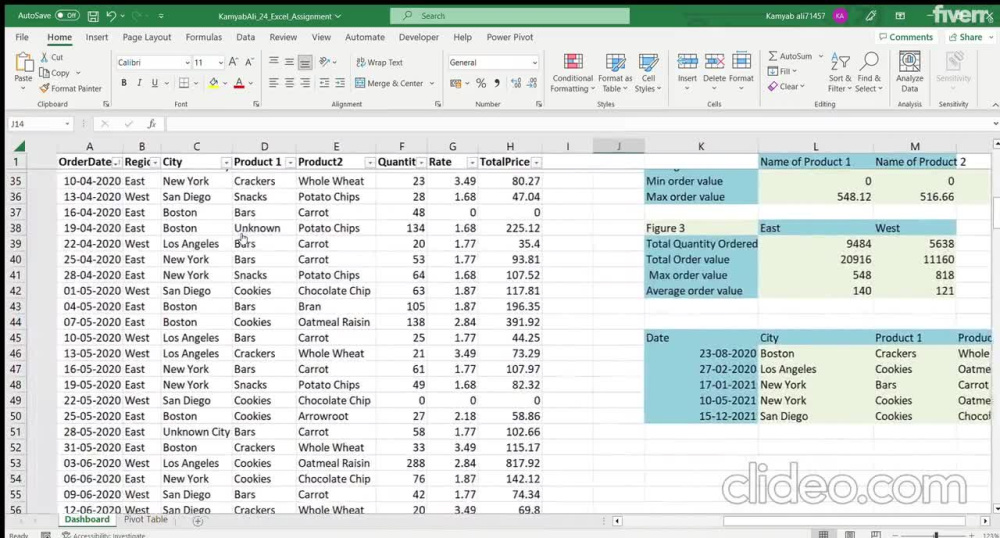Open the Rate column filter dropdown
This screenshot has width=1000, height=538.
pyautogui.click(x=472, y=163)
